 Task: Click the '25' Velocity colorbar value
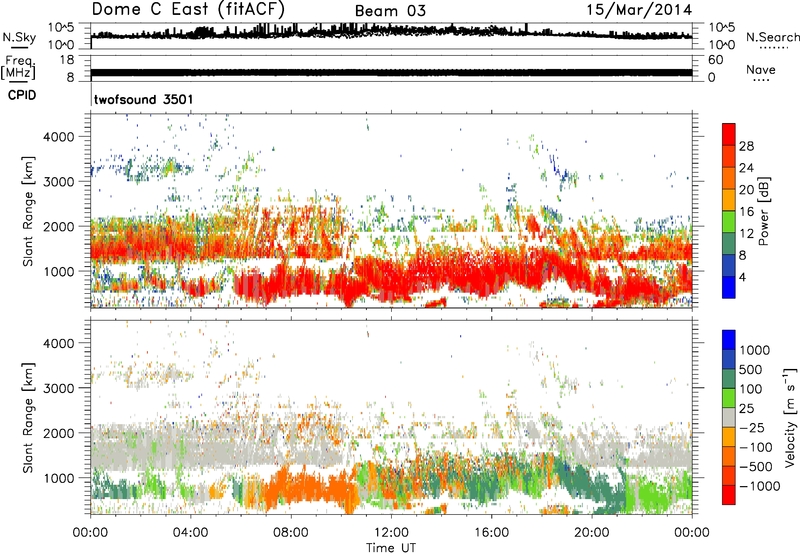click(746, 408)
